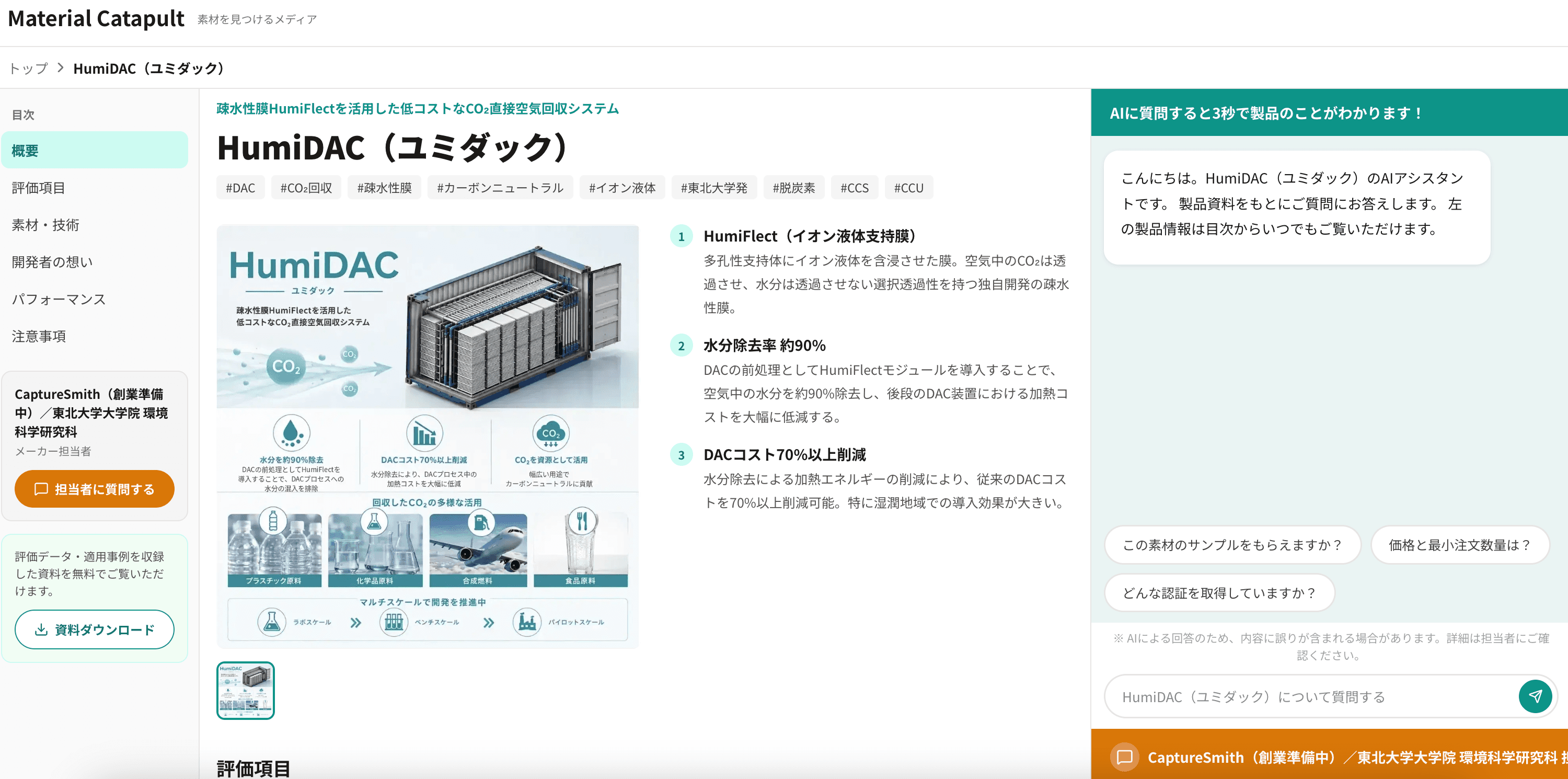This screenshot has width=1568, height=779.
Task: Click the #CCS tag
Action: 855,188
